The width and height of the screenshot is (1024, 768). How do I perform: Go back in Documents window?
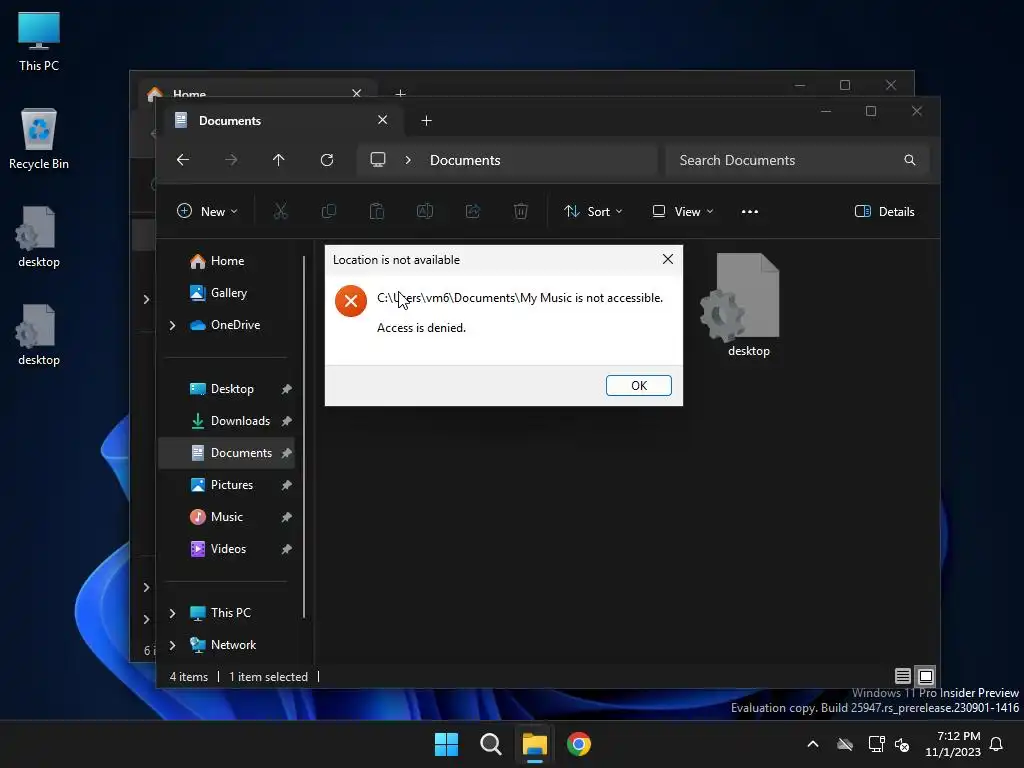[183, 160]
